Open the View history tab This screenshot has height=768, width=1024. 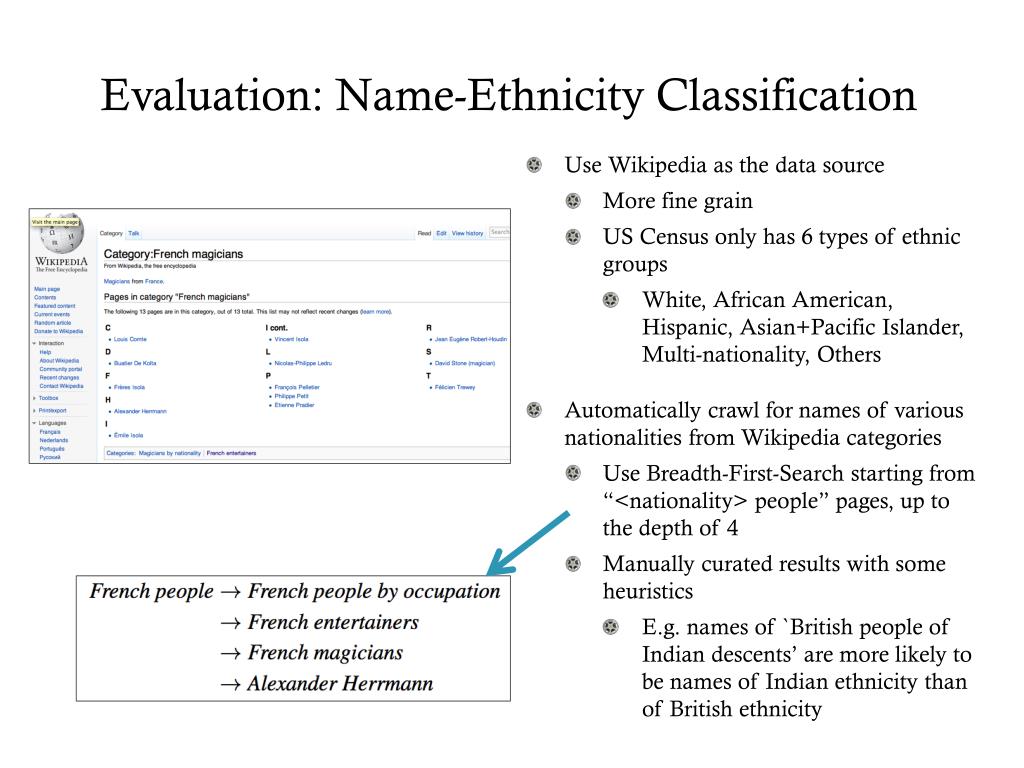468,233
